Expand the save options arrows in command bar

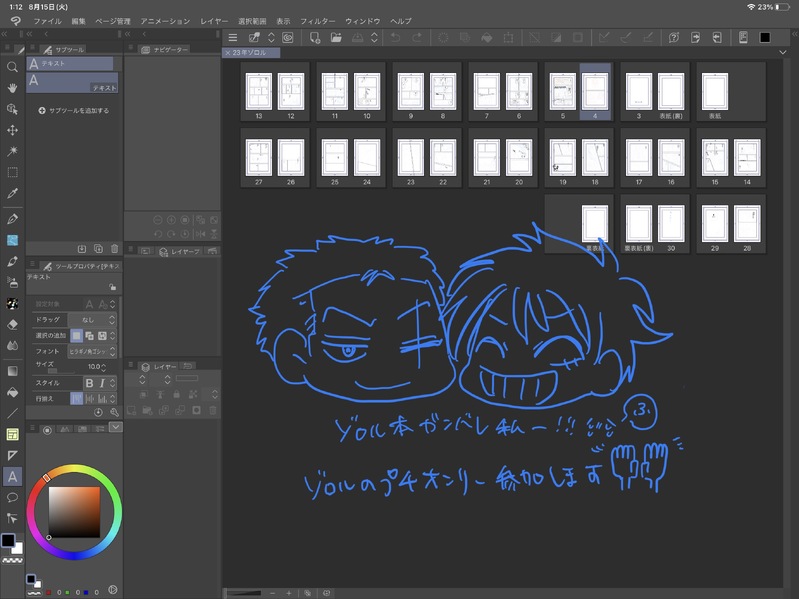[x=374, y=38]
